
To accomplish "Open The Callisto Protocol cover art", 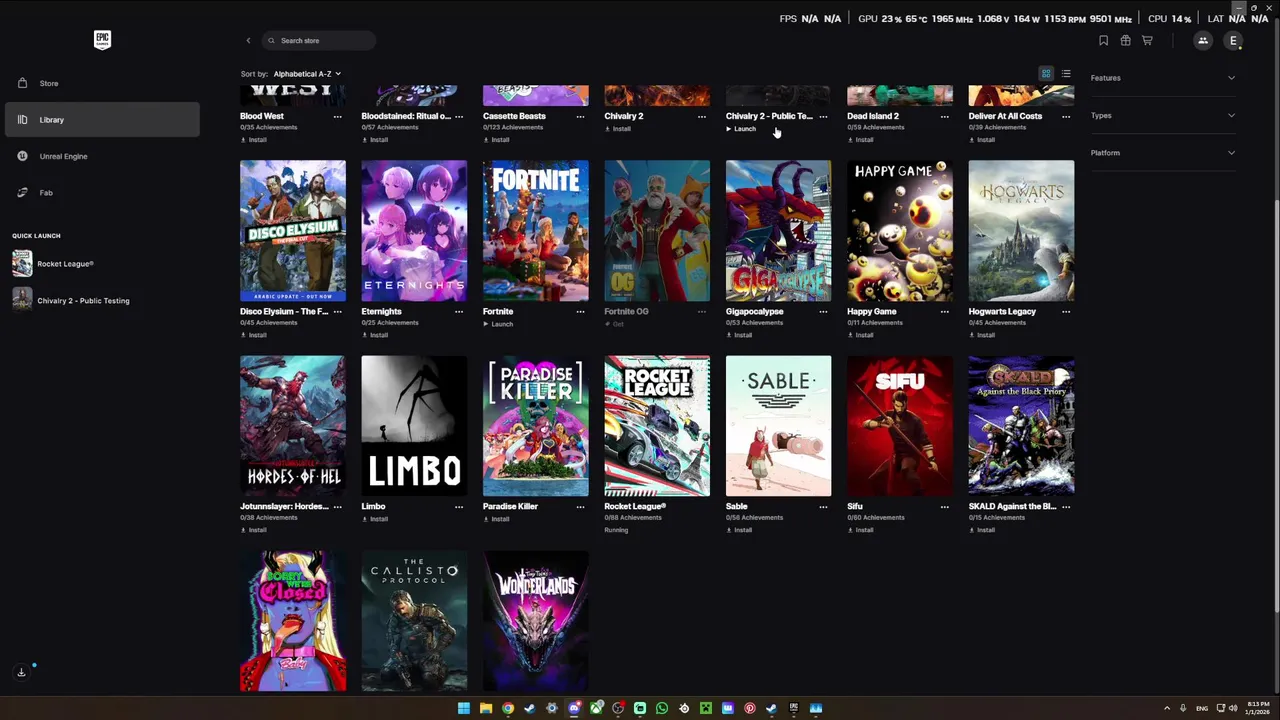I will pos(414,621).
